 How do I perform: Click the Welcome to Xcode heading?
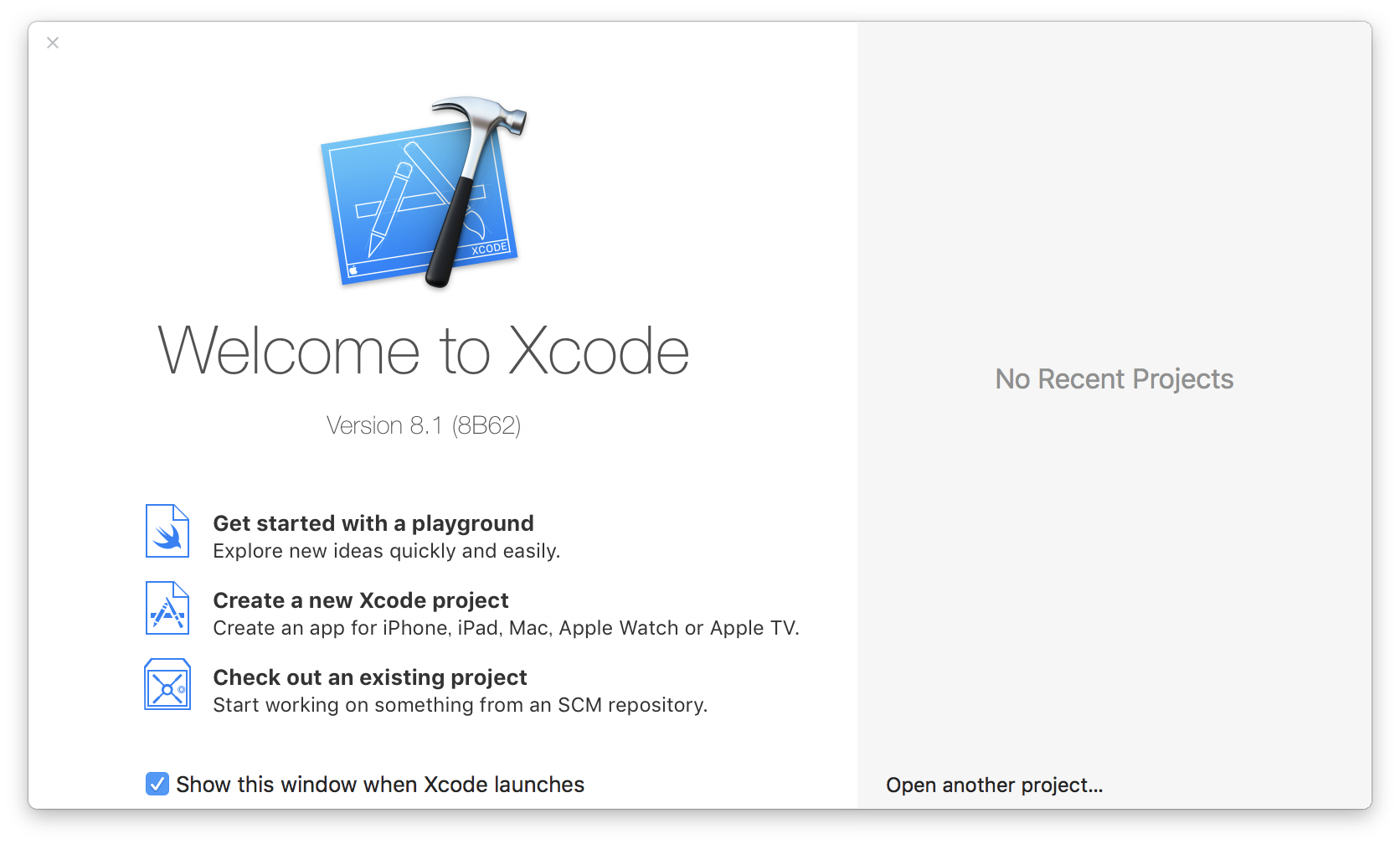coord(424,351)
